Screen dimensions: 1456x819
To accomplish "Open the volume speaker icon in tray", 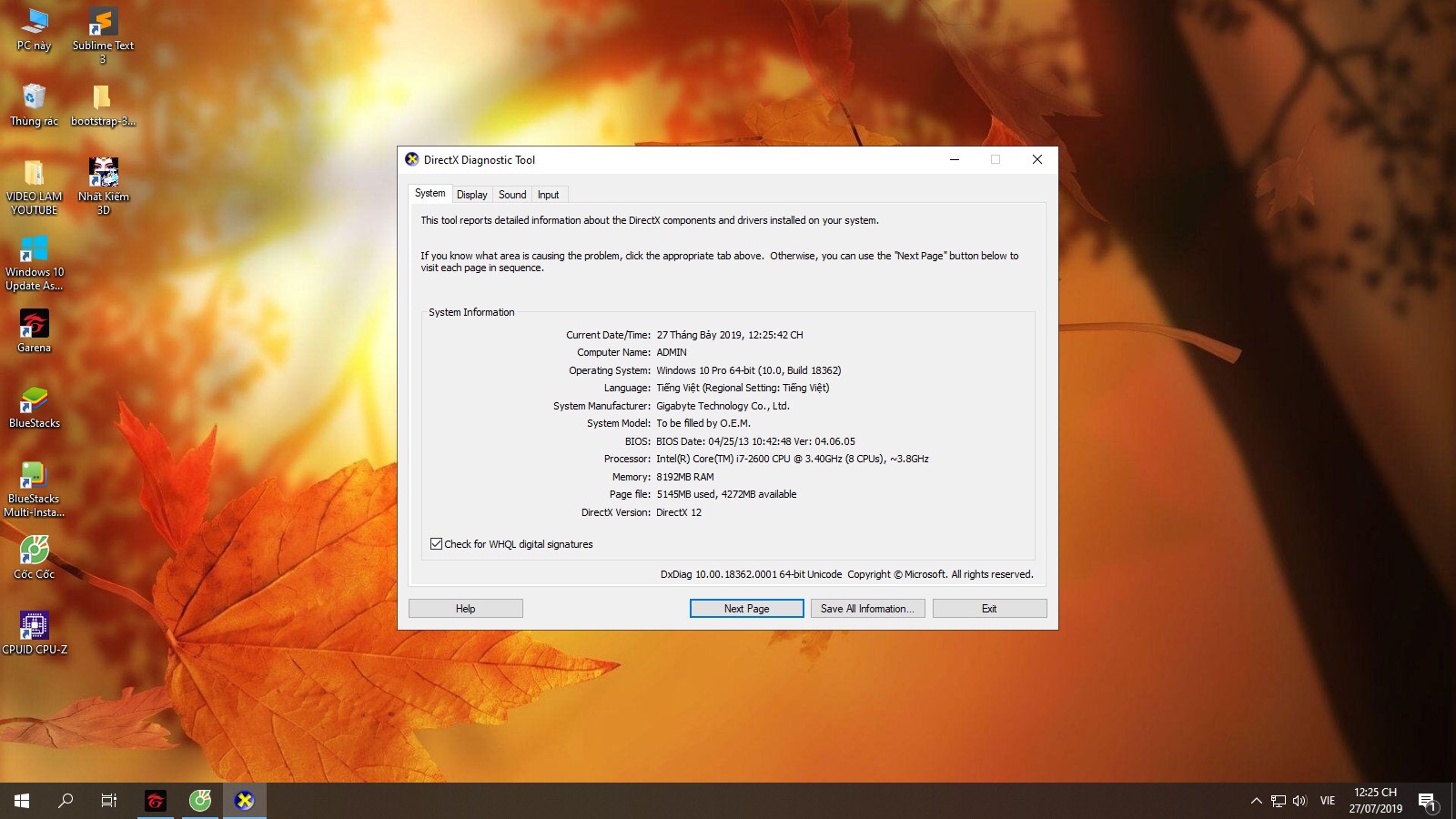I will coord(1299,801).
